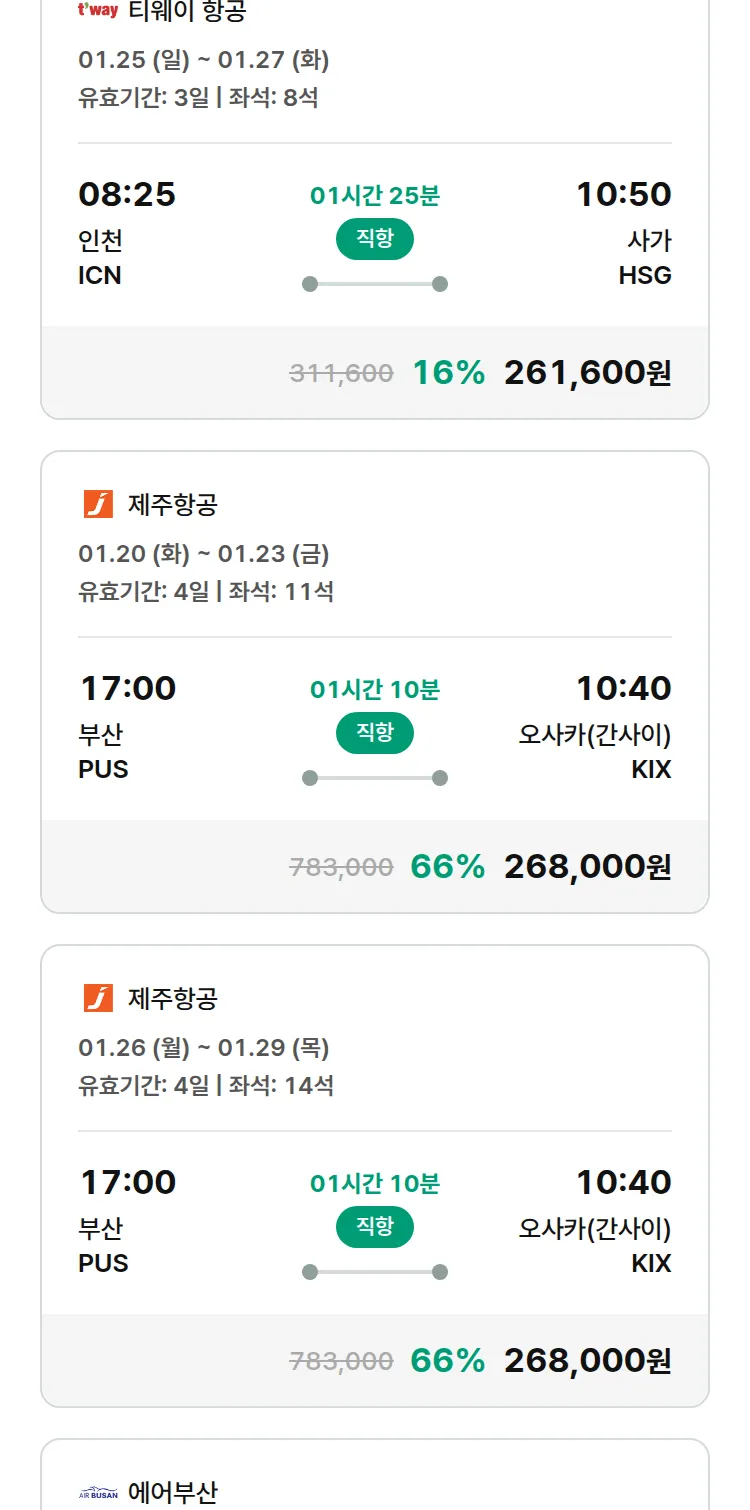
Task: Click the 티웨이 항공 airline name
Action: 187,11
